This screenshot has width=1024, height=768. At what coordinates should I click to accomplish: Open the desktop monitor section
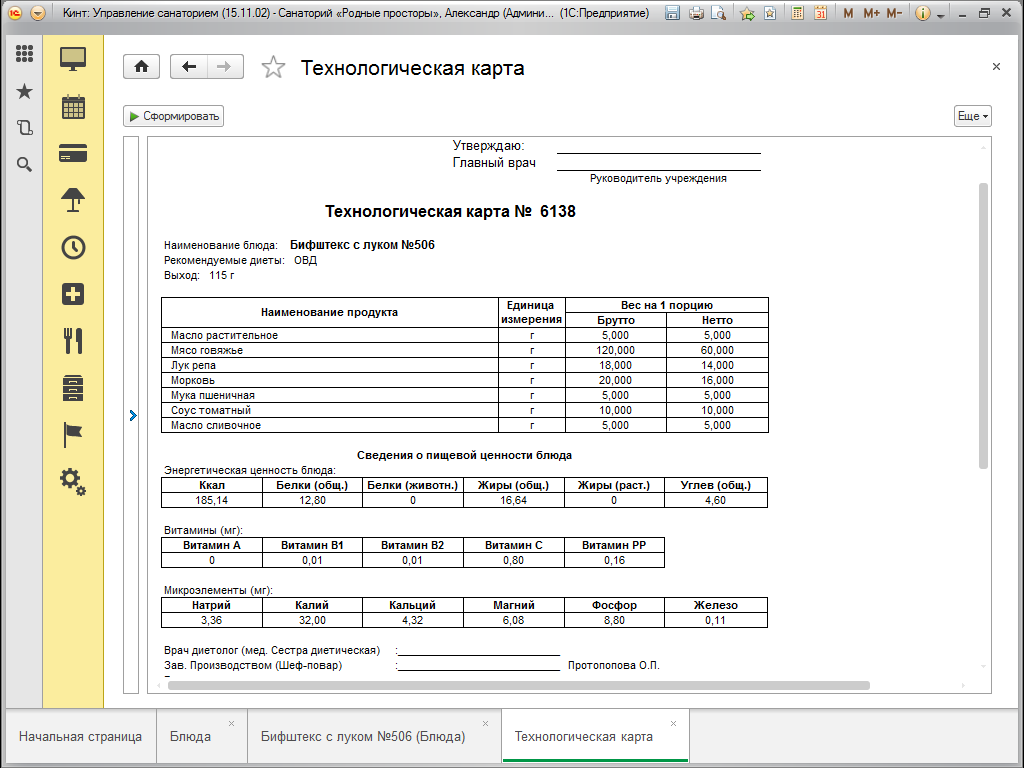(73, 59)
